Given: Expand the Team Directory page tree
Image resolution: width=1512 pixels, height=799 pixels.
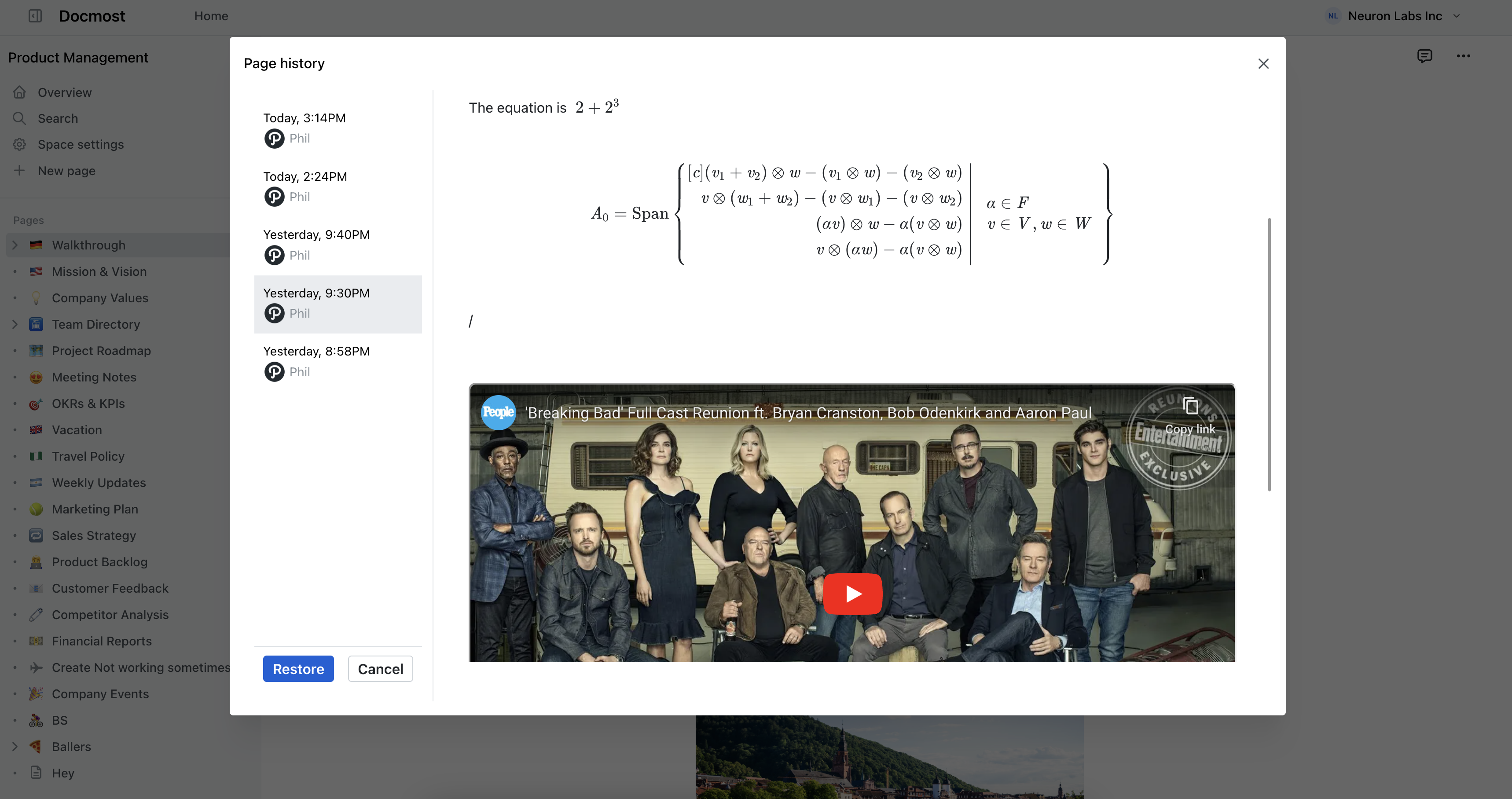Looking at the screenshot, I should [15, 324].
